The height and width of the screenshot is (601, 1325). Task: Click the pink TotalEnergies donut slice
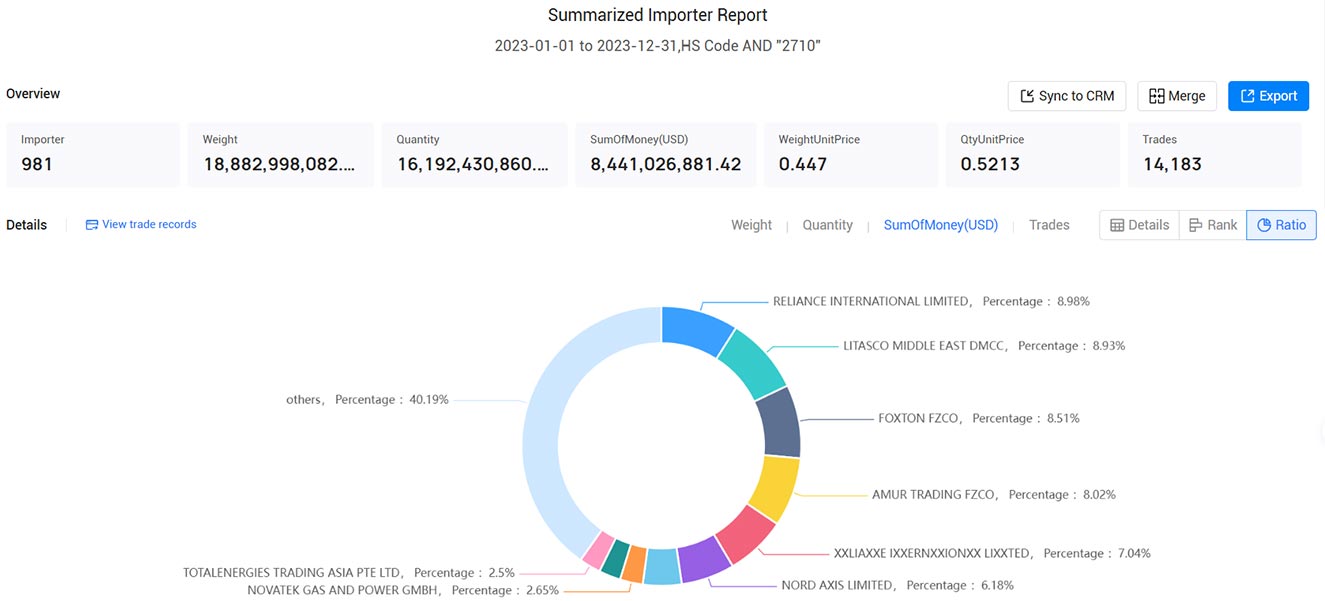pos(597,549)
